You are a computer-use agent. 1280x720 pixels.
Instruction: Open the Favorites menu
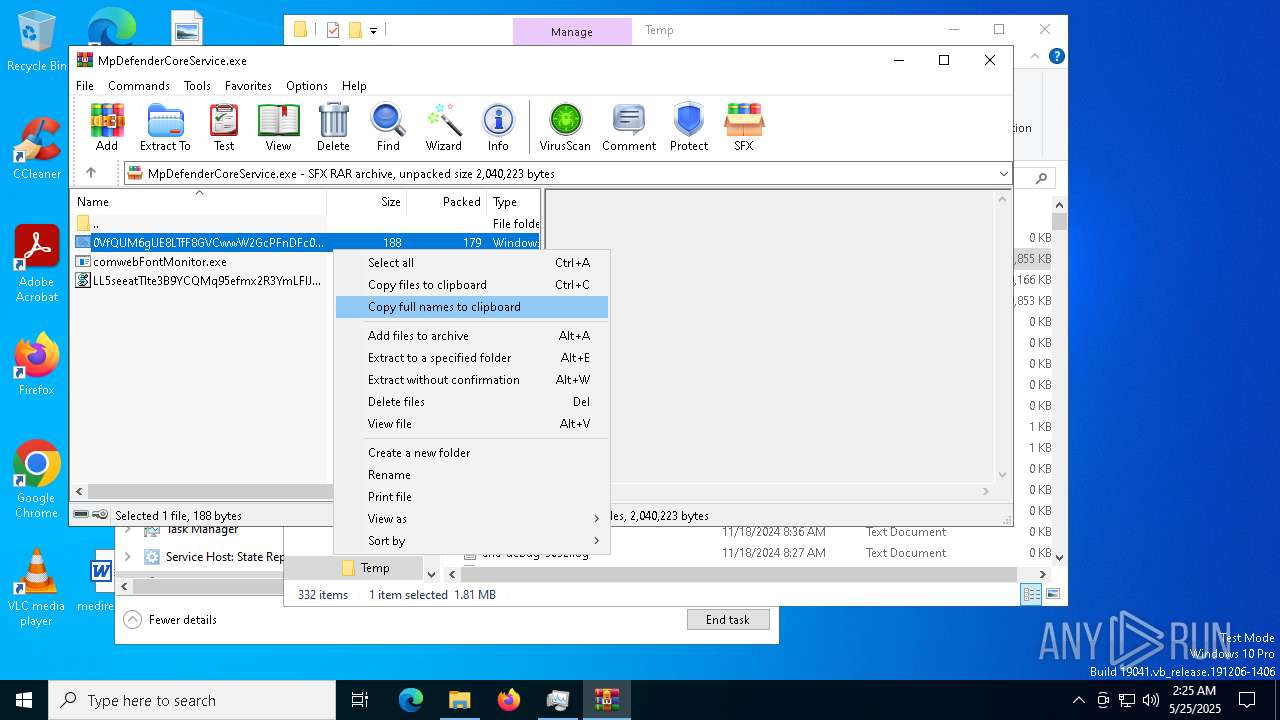point(248,86)
